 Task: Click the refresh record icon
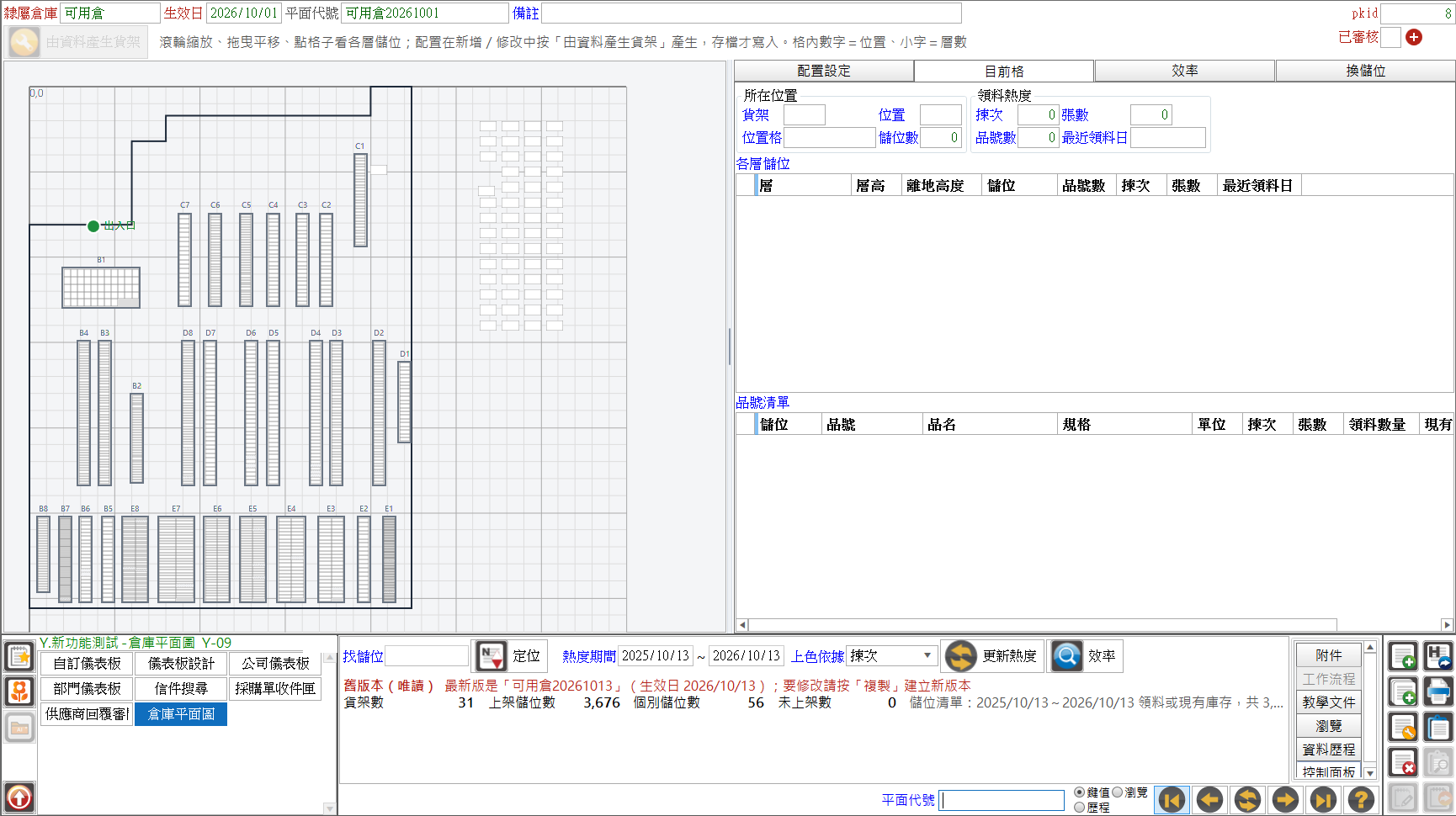(x=1247, y=799)
